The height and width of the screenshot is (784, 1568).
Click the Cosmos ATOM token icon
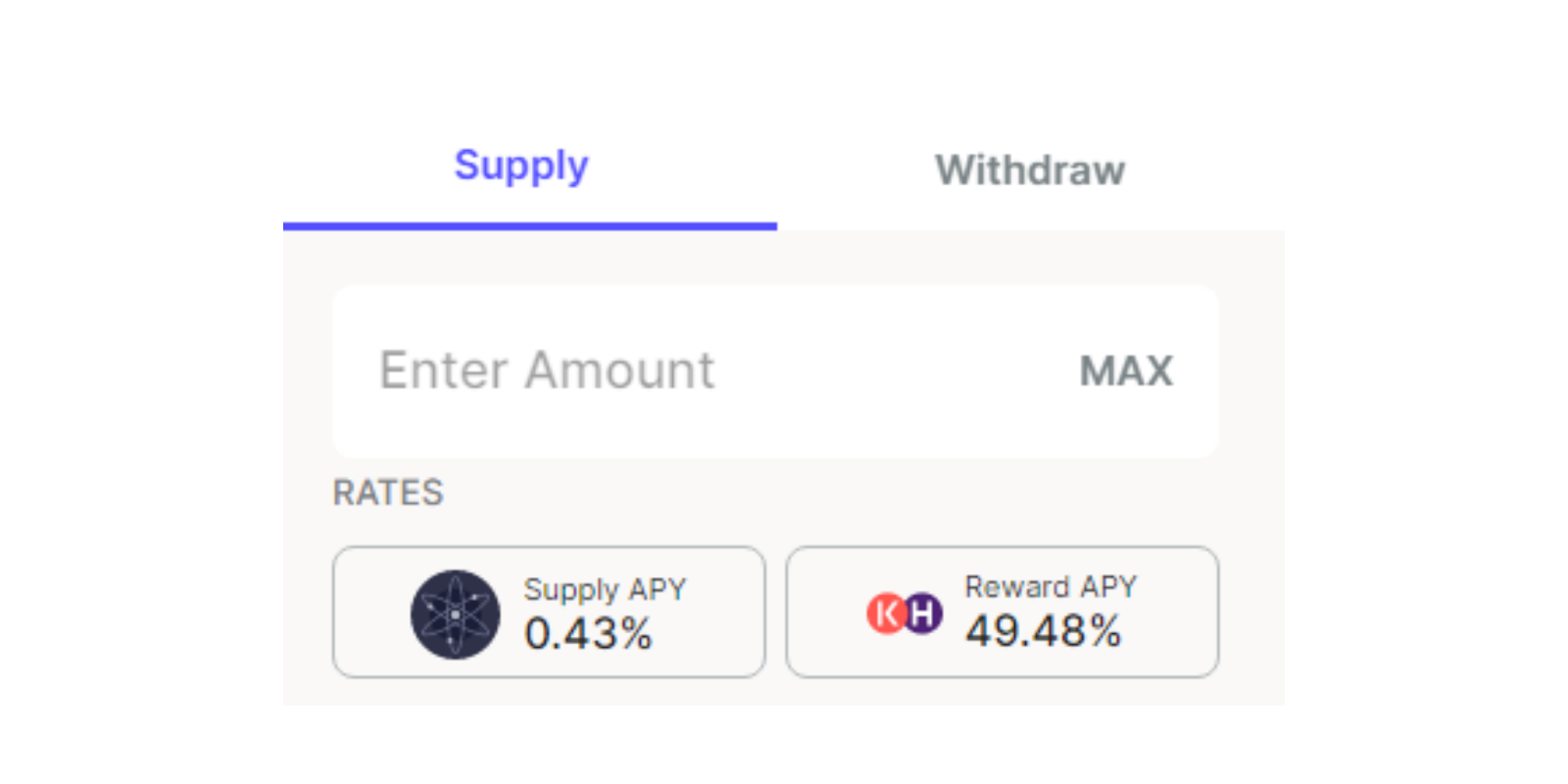pos(455,614)
